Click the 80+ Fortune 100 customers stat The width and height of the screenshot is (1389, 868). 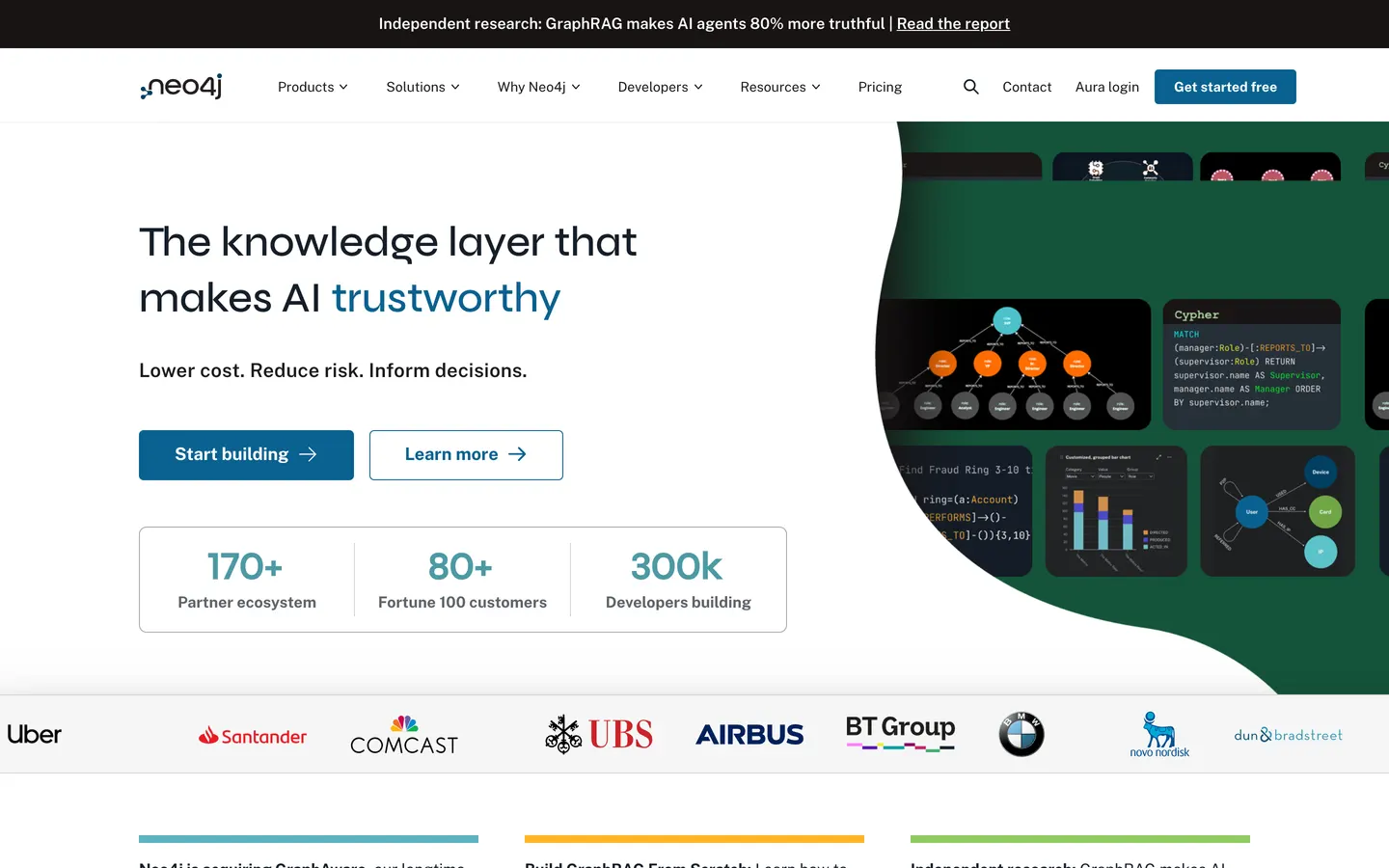pyautogui.click(x=462, y=580)
